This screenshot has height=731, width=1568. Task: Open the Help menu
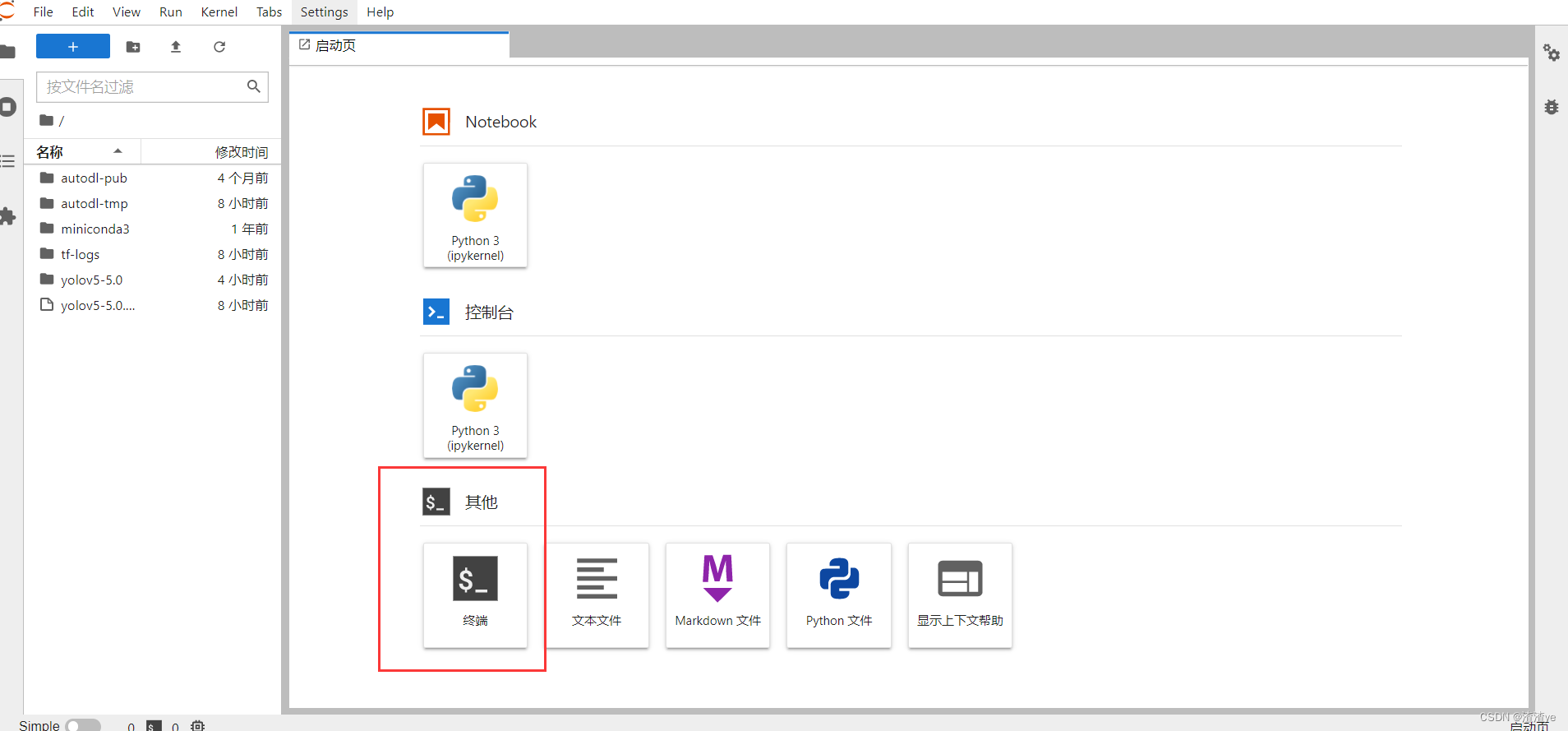pyautogui.click(x=380, y=12)
